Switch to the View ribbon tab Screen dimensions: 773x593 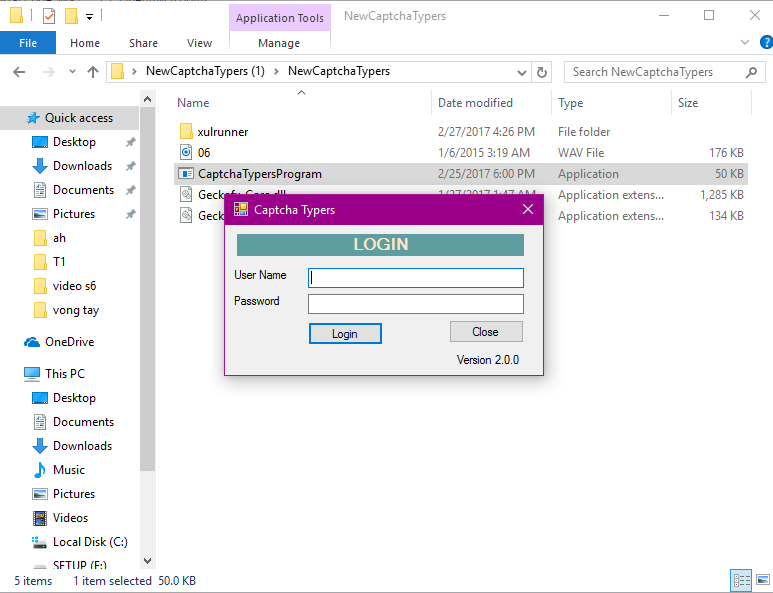199,43
